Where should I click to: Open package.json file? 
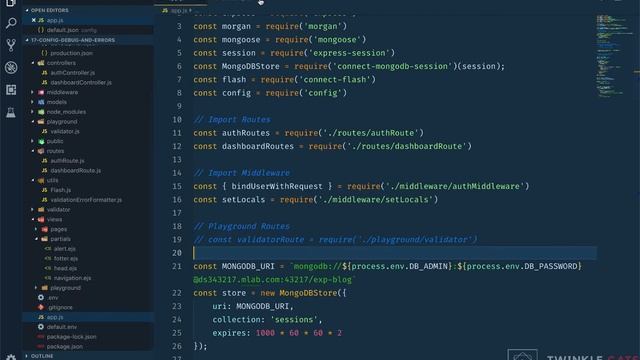[x=64, y=347]
